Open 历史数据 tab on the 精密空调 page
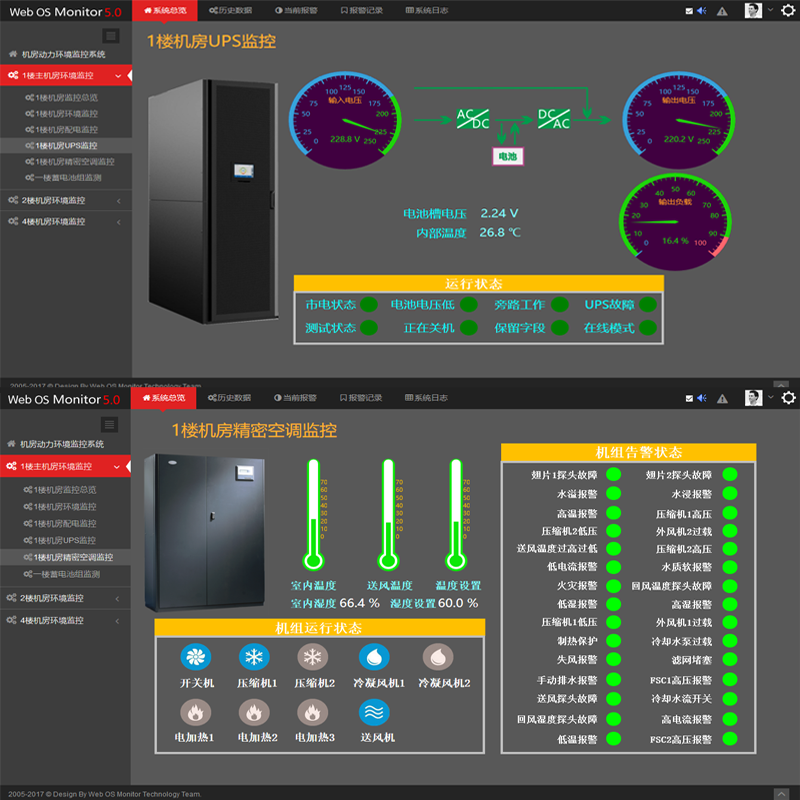 pos(230,398)
